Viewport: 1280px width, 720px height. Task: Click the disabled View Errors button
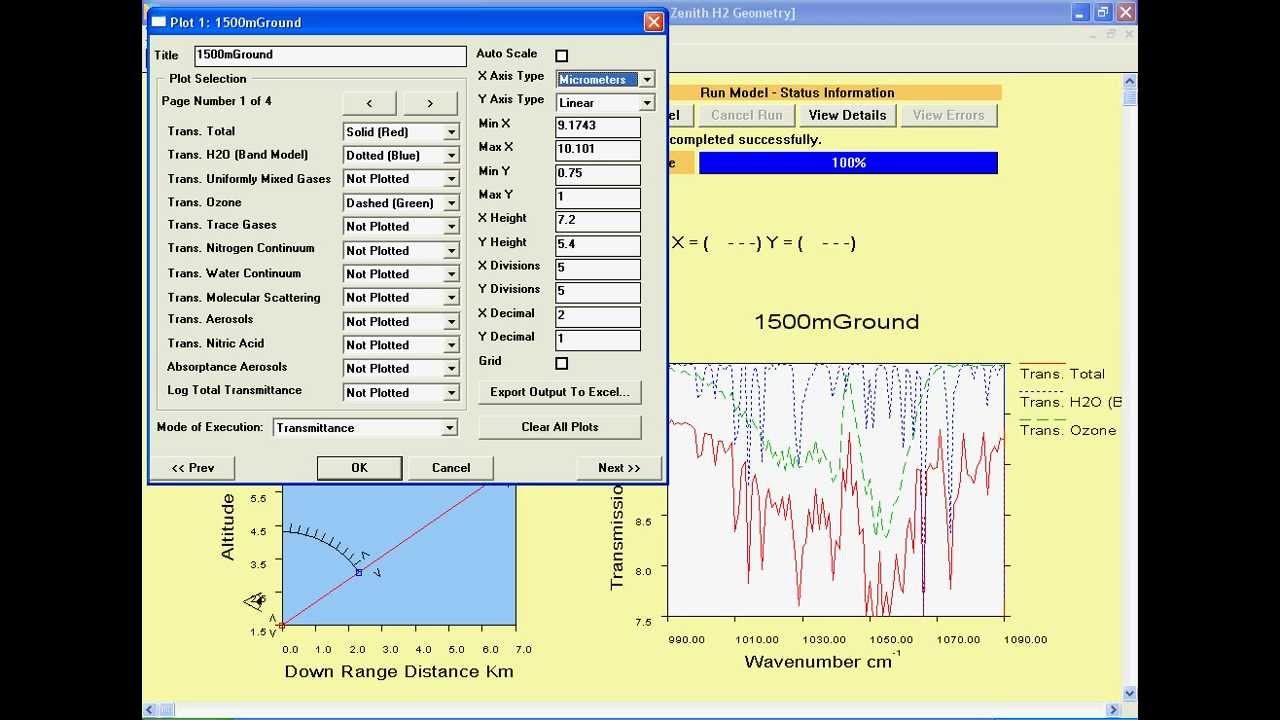pos(948,115)
